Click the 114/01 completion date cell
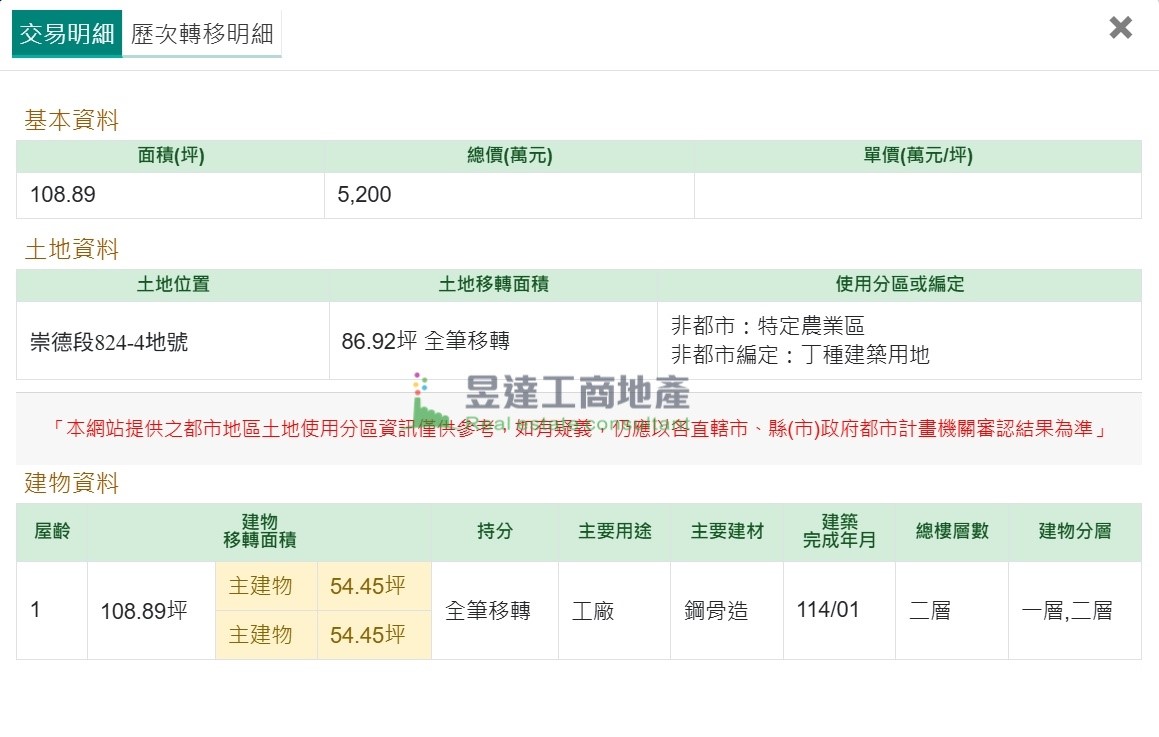Screen dimensions: 1159x737 (x=828, y=610)
